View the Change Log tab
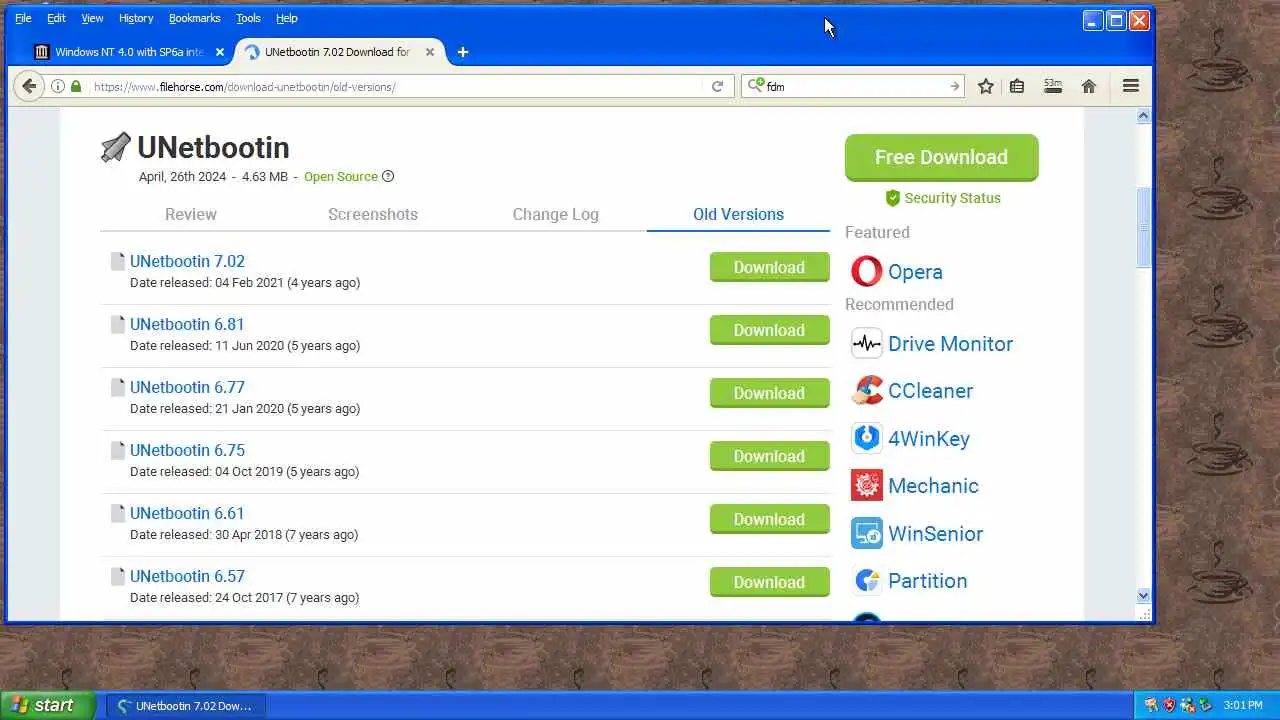1280x720 pixels. click(x=556, y=214)
